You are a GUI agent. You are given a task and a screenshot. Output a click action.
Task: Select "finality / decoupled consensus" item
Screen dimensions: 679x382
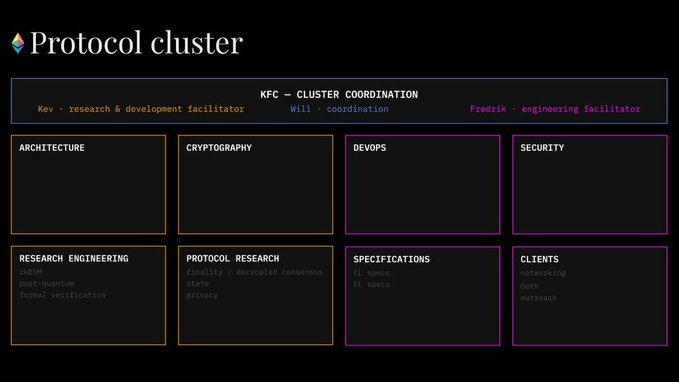click(x=255, y=272)
